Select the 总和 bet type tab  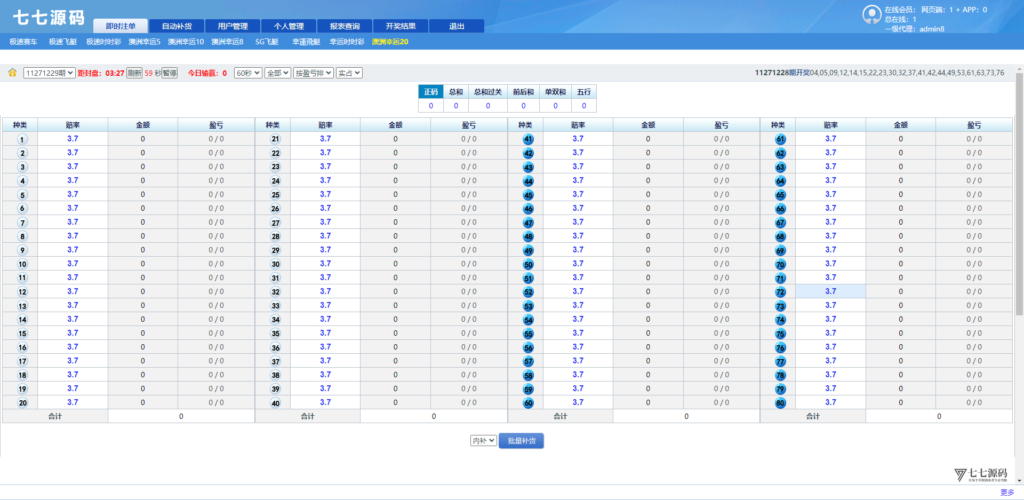456,92
